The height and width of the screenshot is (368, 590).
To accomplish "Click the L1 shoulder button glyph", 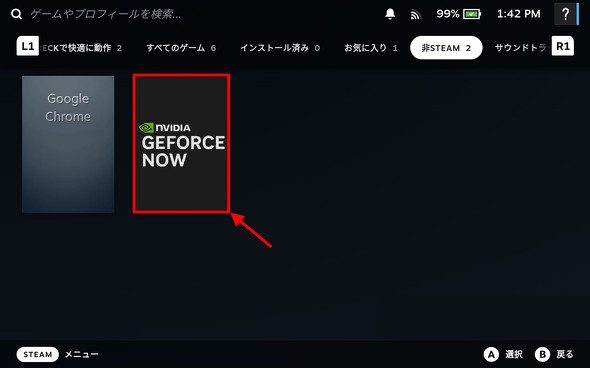I will 27,46.
